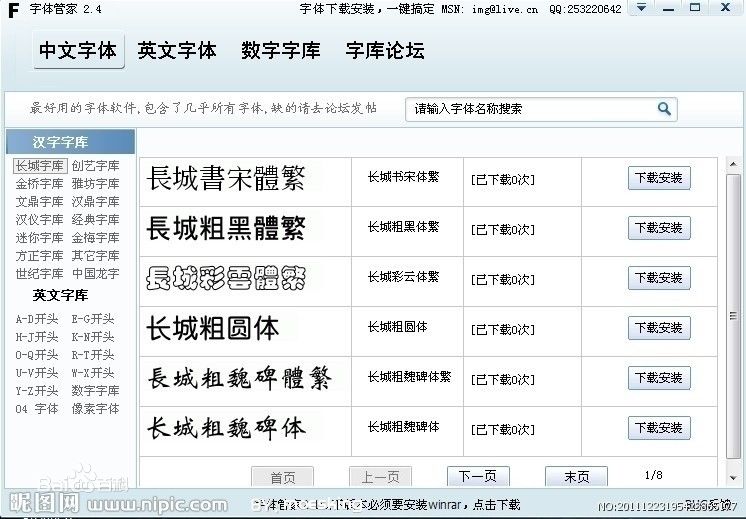Install the 长城粗圆体 font
The width and height of the screenshot is (746, 519).
point(659,328)
